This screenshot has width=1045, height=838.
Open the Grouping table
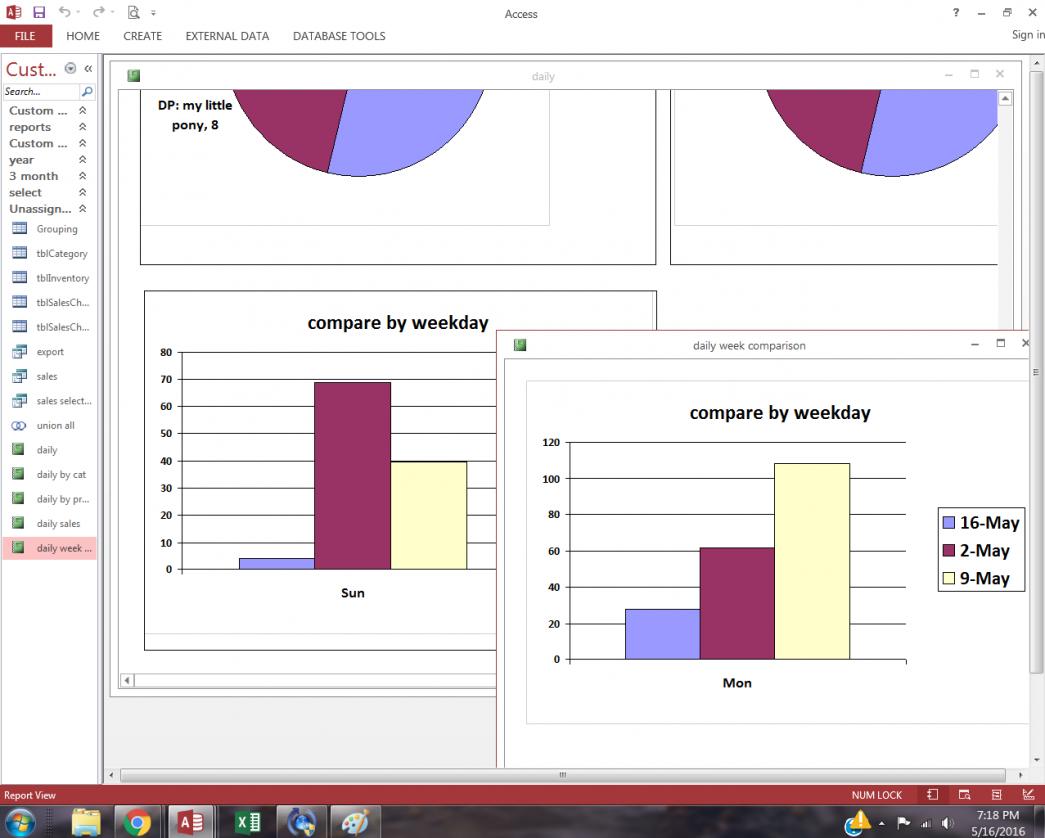click(x=50, y=229)
